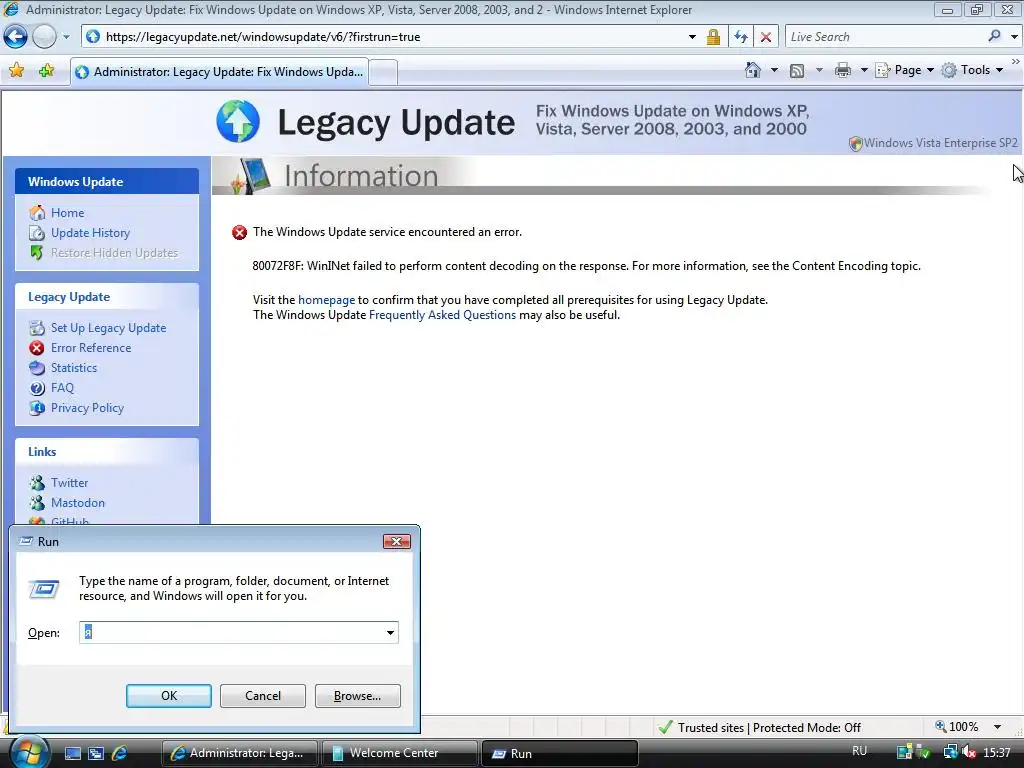Open the Tools menu

pyautogui.click(x=972, y=70)
